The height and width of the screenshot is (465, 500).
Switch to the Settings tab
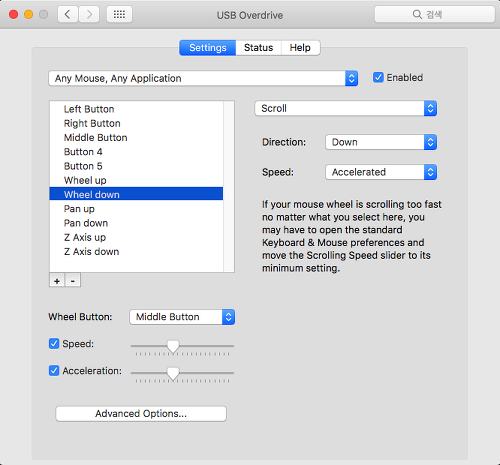208,48
